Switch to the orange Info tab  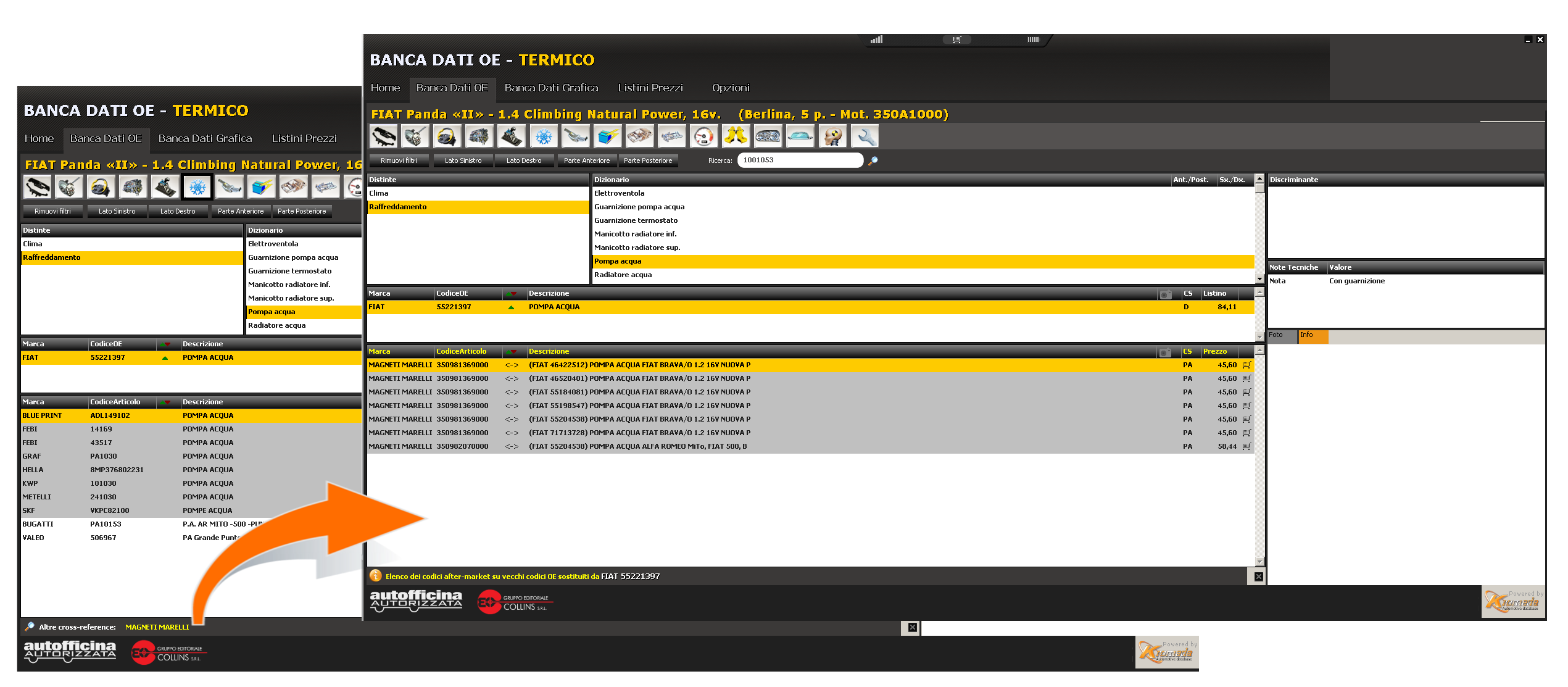1313,336
